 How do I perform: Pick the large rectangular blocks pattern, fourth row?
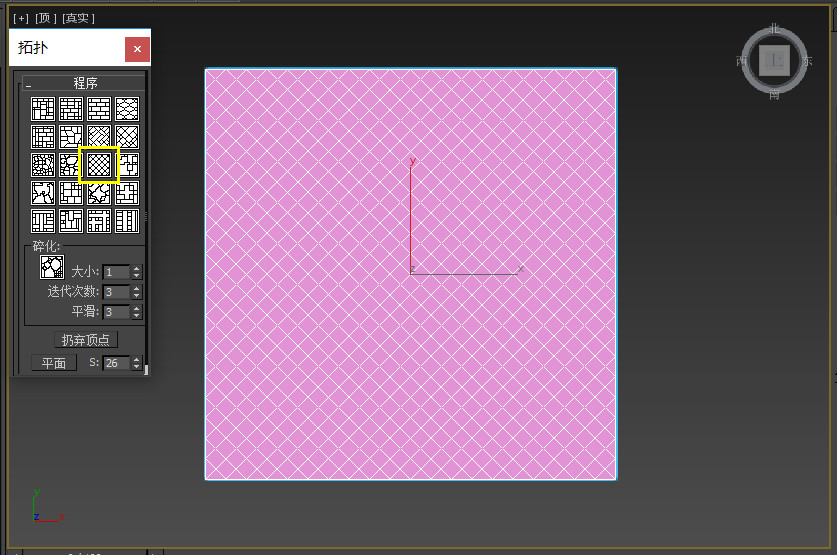[x=71, y=193]
